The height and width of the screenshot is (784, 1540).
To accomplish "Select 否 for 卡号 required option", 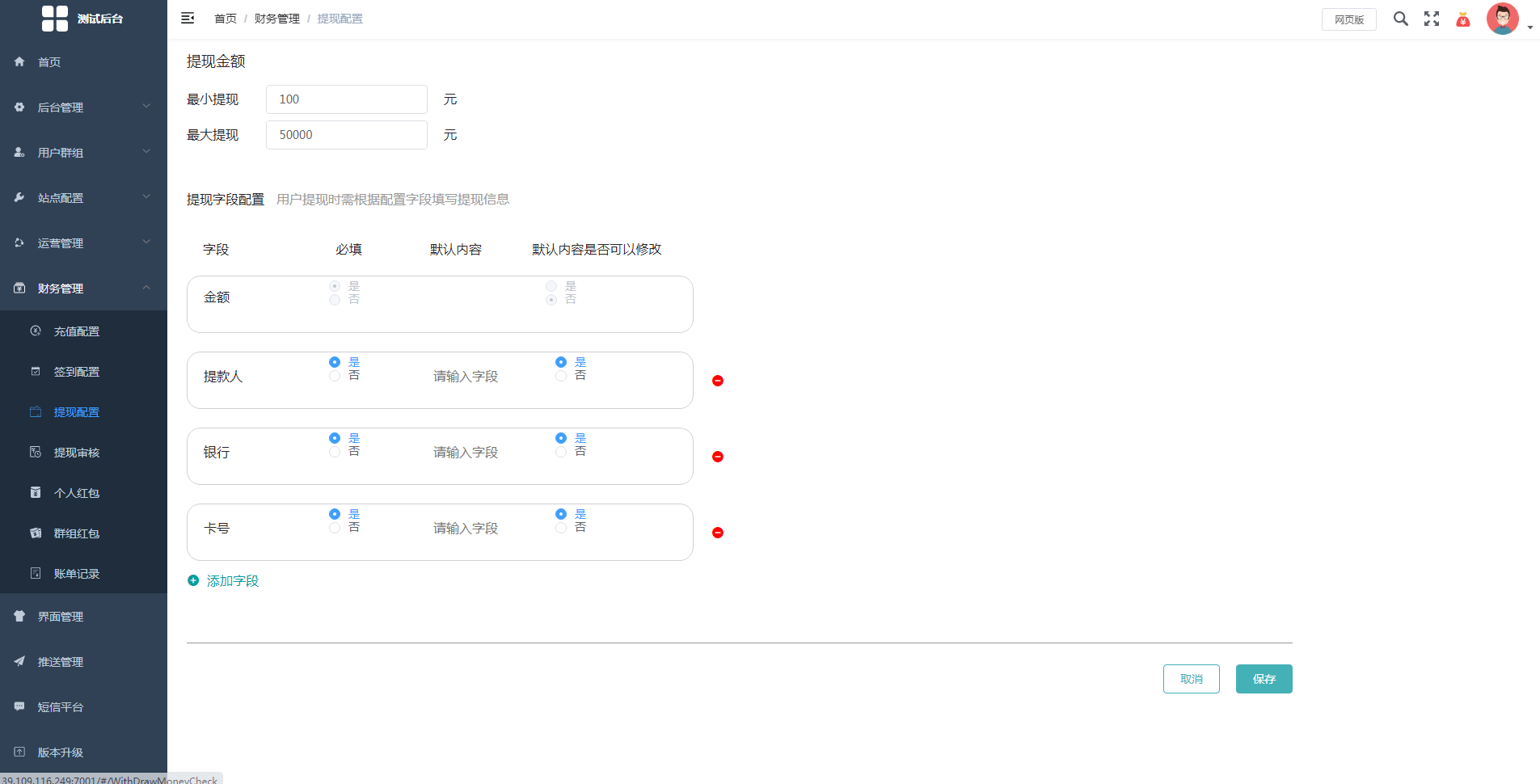I will (x=335, y=528).
